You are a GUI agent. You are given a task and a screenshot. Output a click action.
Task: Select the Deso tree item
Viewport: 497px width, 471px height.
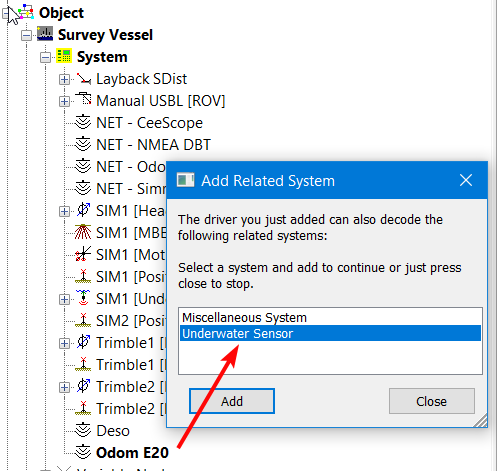(113, 431)
